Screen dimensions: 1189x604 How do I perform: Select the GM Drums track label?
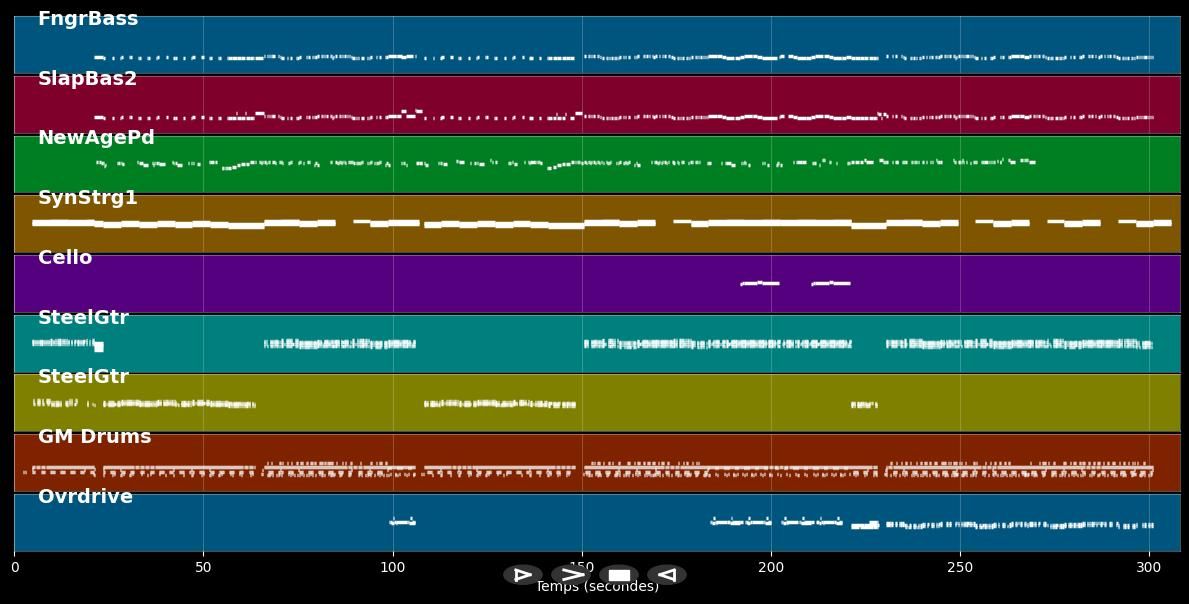94,437
